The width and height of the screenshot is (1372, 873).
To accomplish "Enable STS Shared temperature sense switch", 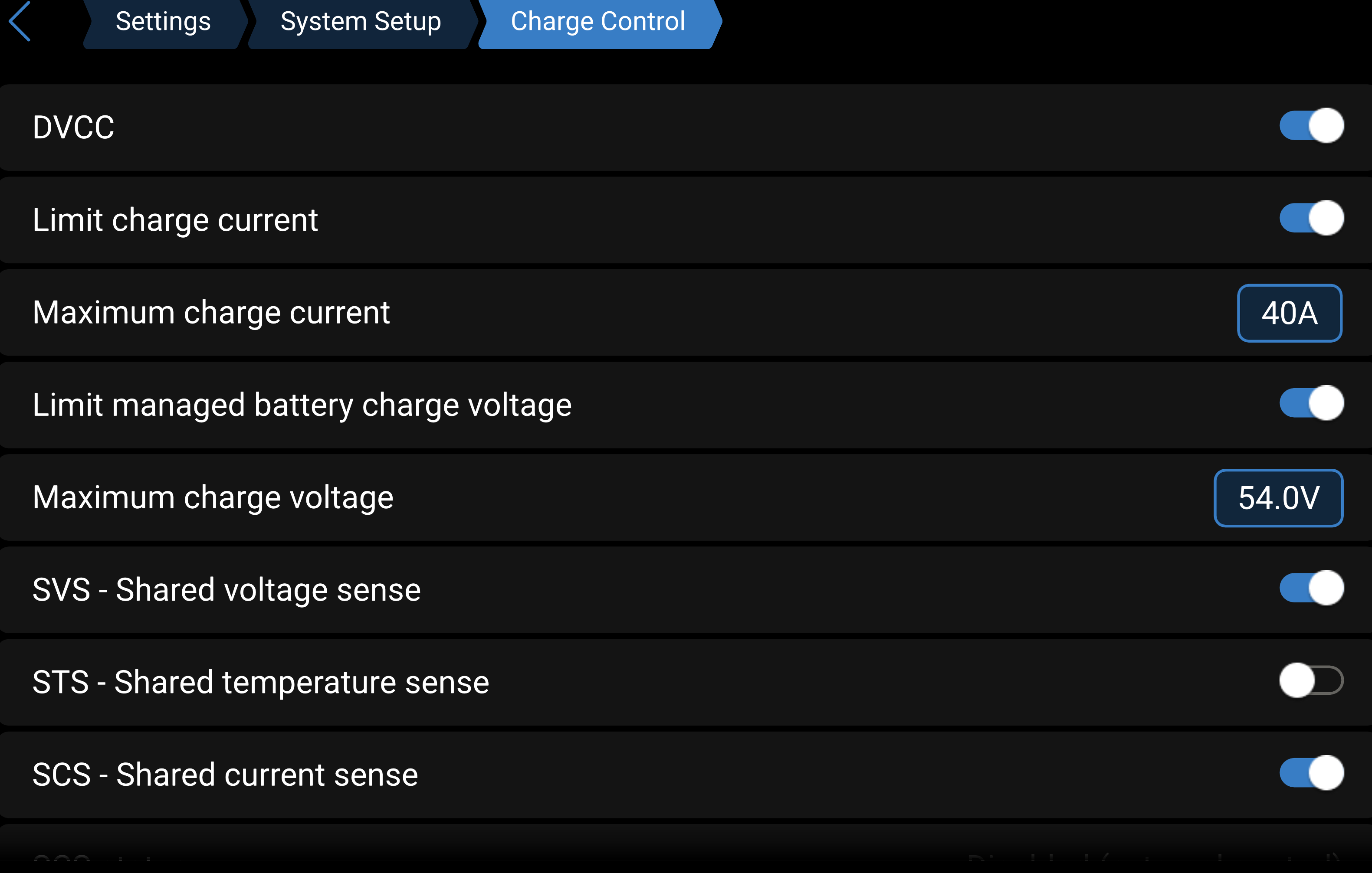I will coord(1311,680).
